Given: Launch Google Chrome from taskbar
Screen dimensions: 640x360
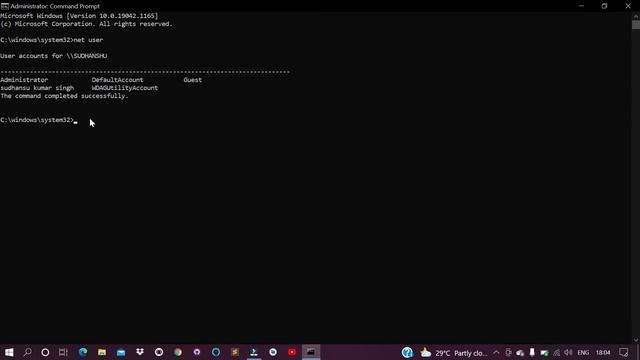Looking at the screenshot, I should [x=178, y=352].
